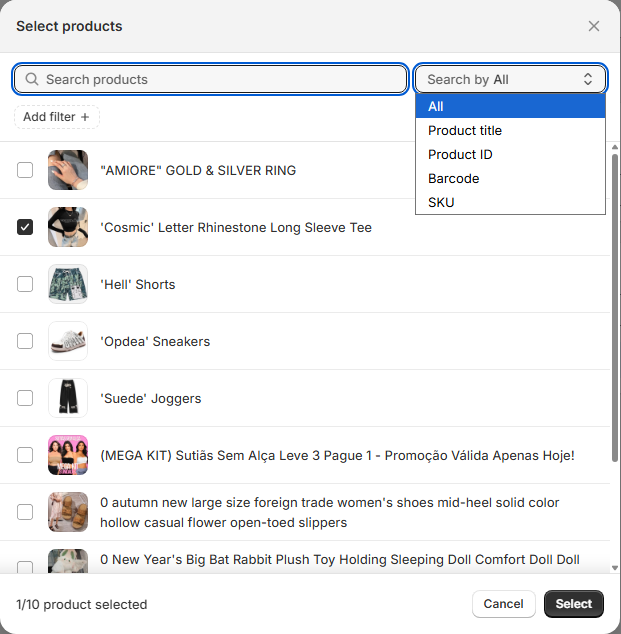Screen dimensions: 621x634
Task: Click the MEGA KIT product thumbnail
Action: [x=68, y=455]
